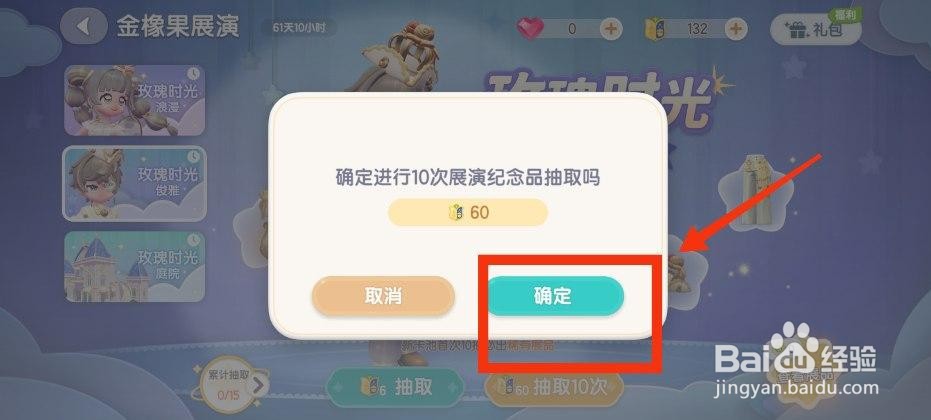Screen dimensions: 931x420
Task: Tap the trousers reward item in the star bubble
Action: 755,190
